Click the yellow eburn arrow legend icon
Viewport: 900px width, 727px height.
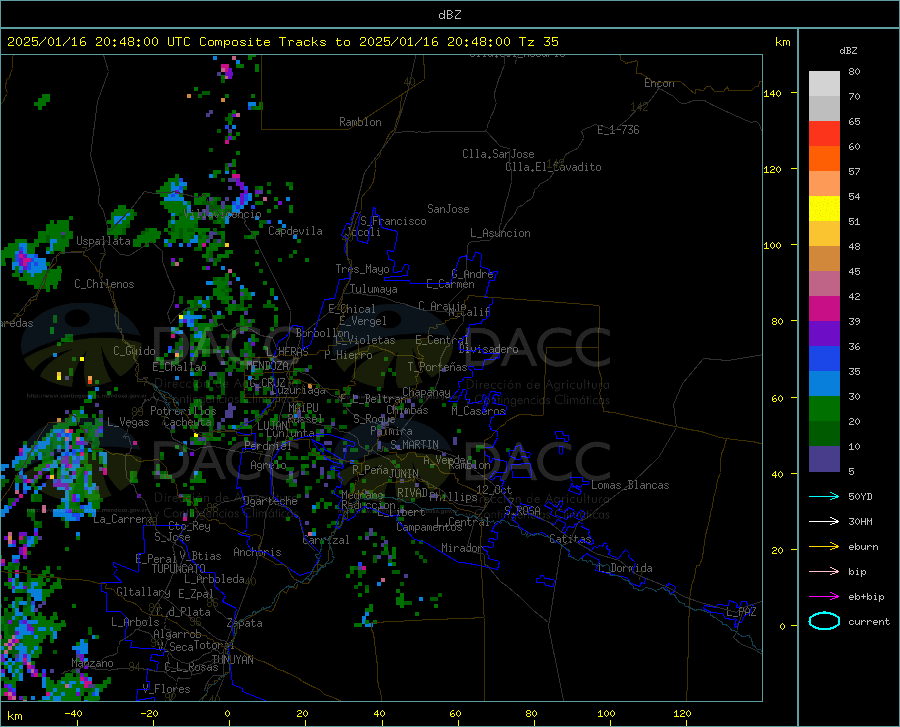(824, 546)
